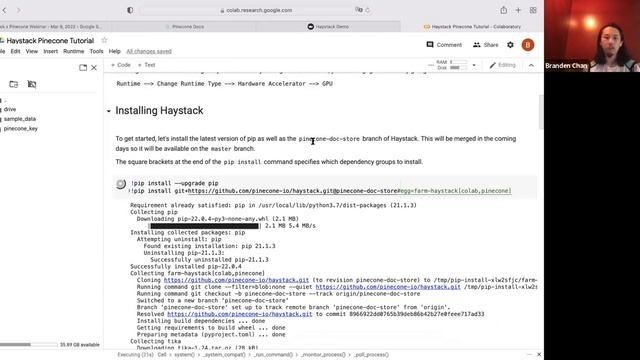
Task: Click the notebook title Haystack Pinecone Tutorial
Action: tap(50, 40)
